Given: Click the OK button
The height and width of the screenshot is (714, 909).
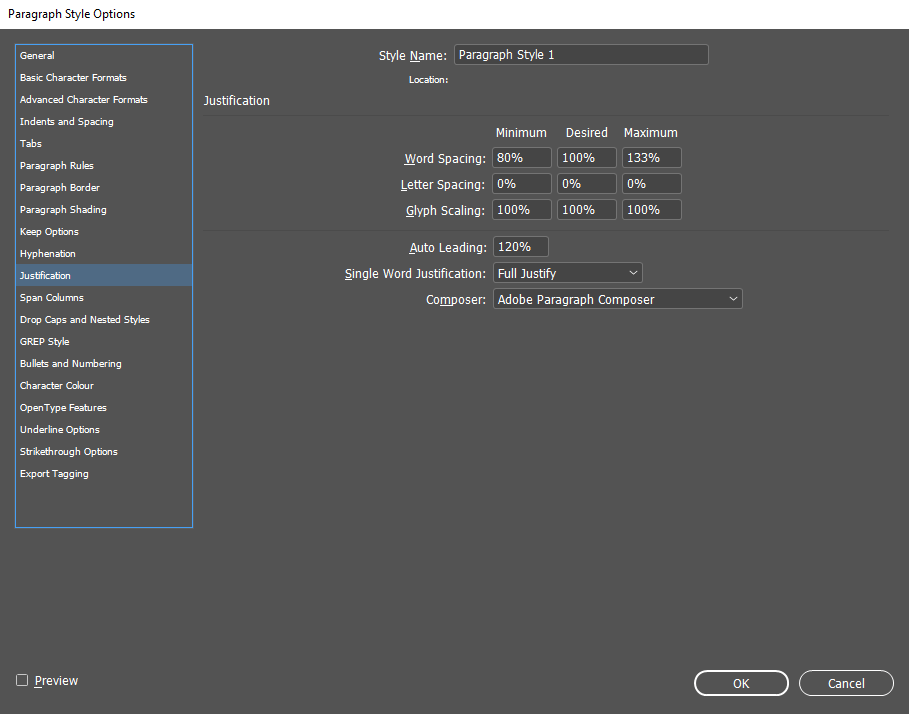Looking at the screenshot, I should pos(740,683).
